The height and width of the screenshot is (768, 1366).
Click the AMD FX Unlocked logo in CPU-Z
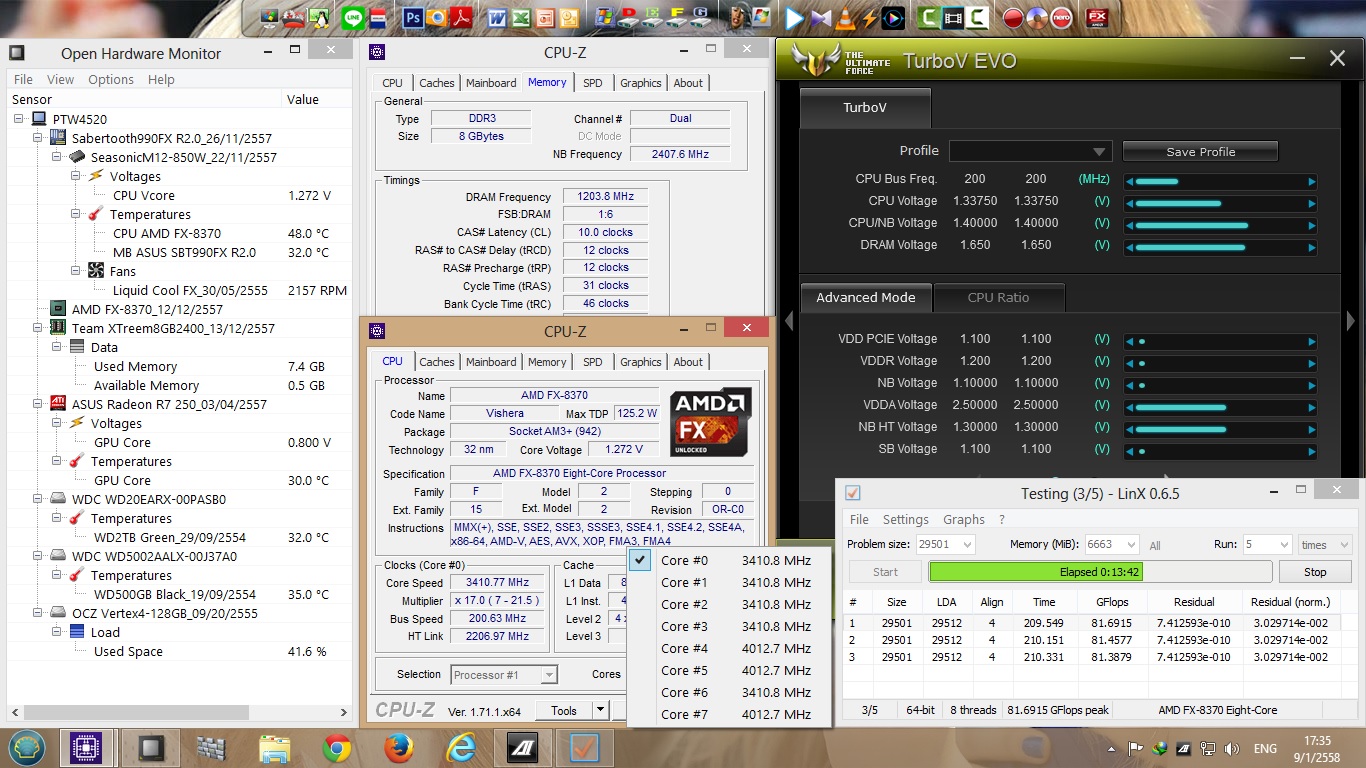[x=710, y=422]
